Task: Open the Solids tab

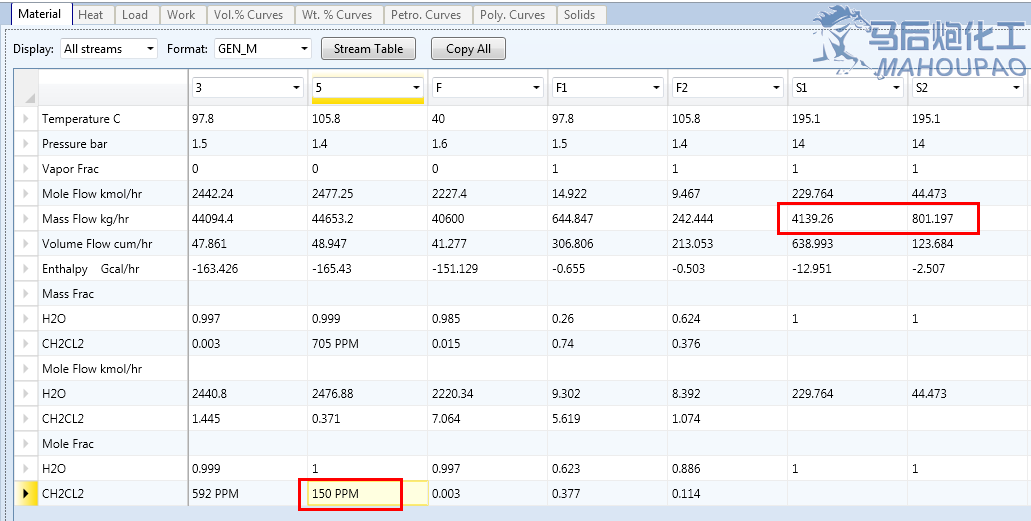Action: click(x=579, y=14)
